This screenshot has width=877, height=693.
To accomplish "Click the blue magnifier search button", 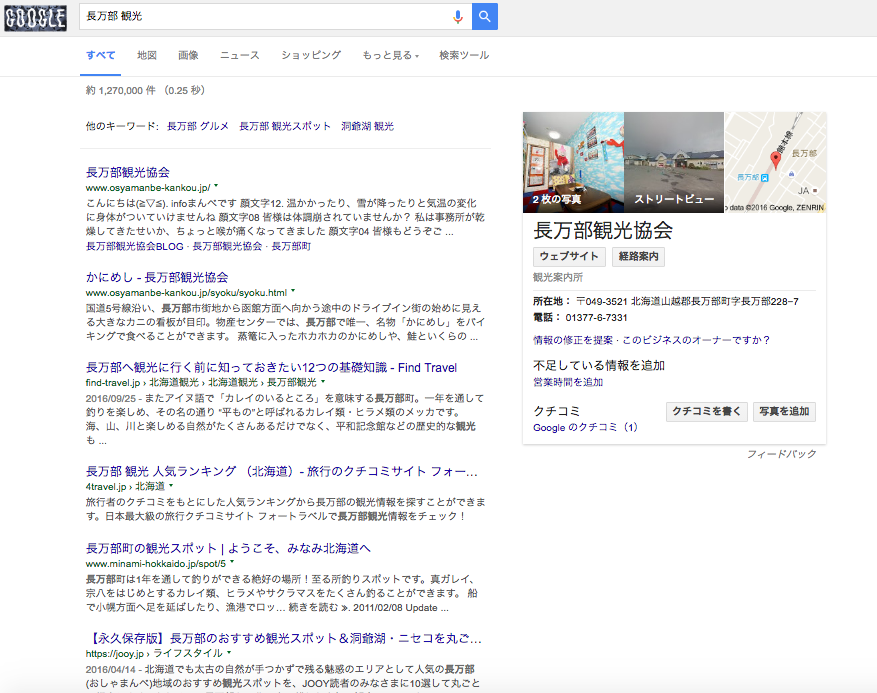I will click(485, 17).
